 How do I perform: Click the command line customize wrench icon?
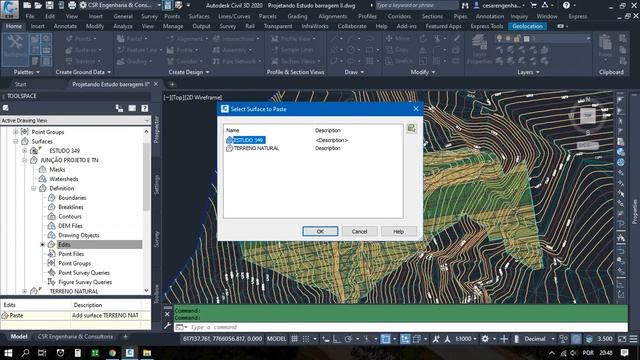point(167,326)
